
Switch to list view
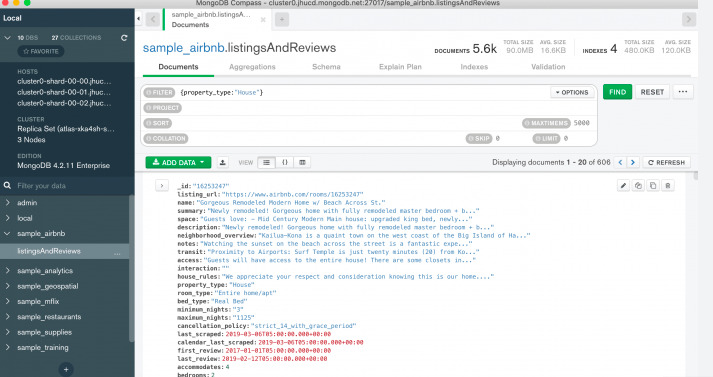pyautogui.click(x=266, y=162)
